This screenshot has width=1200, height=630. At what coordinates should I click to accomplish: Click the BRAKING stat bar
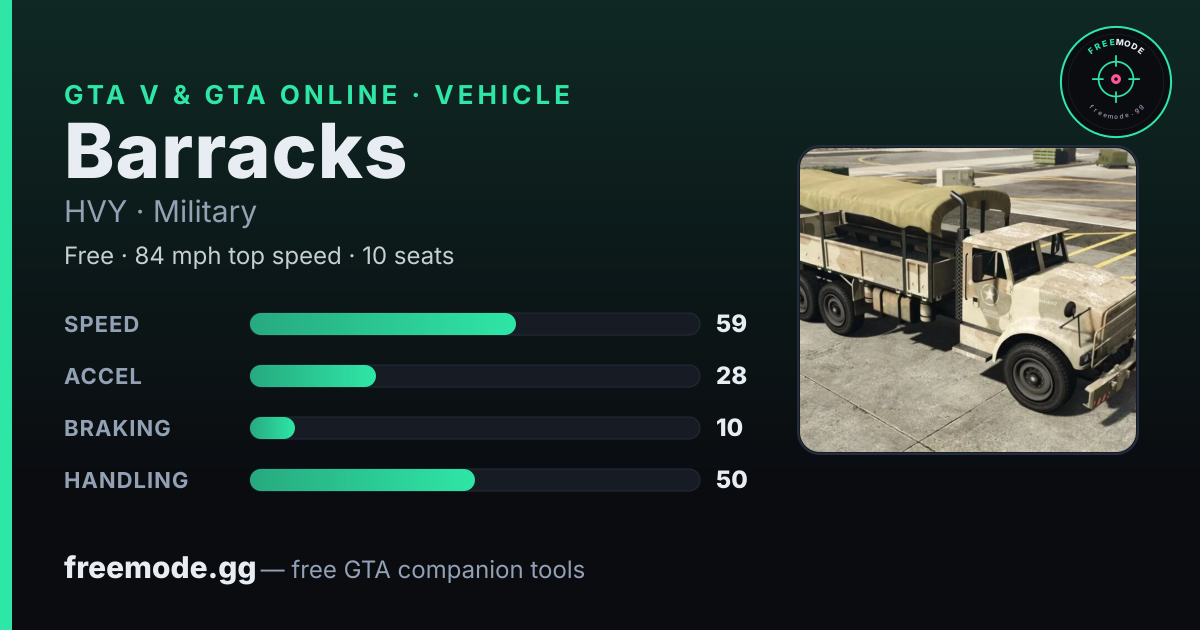pos(474,428)
